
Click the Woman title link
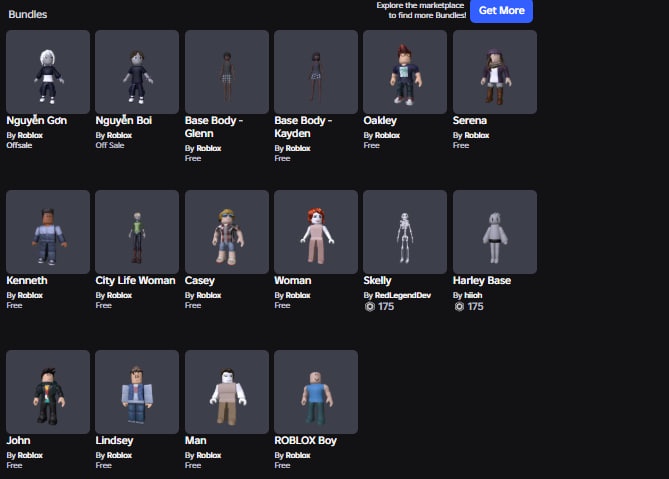coord(293,280)
